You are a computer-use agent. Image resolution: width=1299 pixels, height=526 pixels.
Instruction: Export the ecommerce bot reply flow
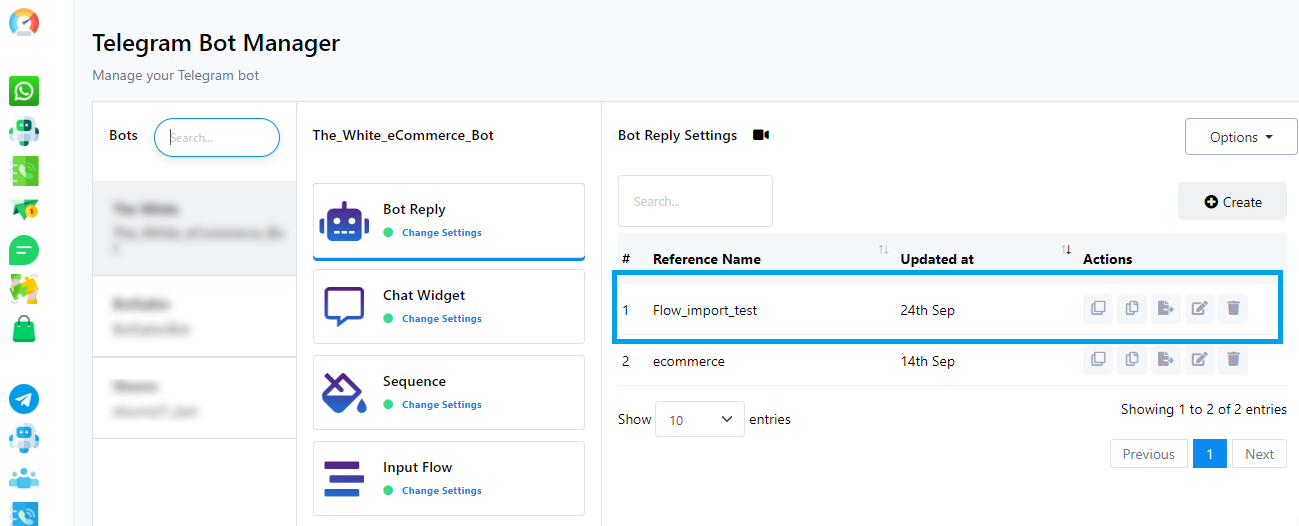(1165, 359)
